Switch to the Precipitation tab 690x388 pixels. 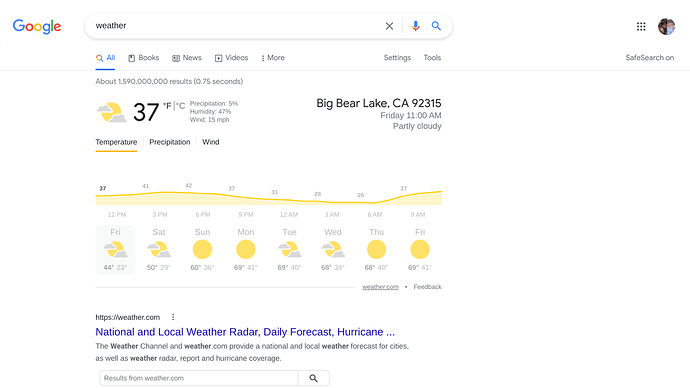tap(170, 142)
